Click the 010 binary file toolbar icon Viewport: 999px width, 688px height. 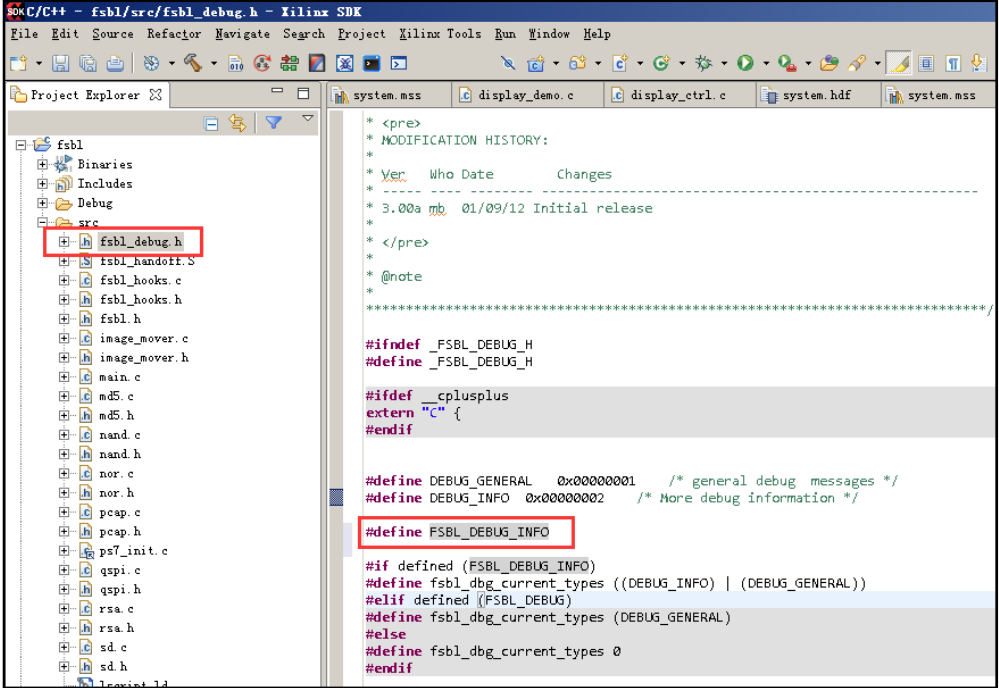tap(236, 63)
